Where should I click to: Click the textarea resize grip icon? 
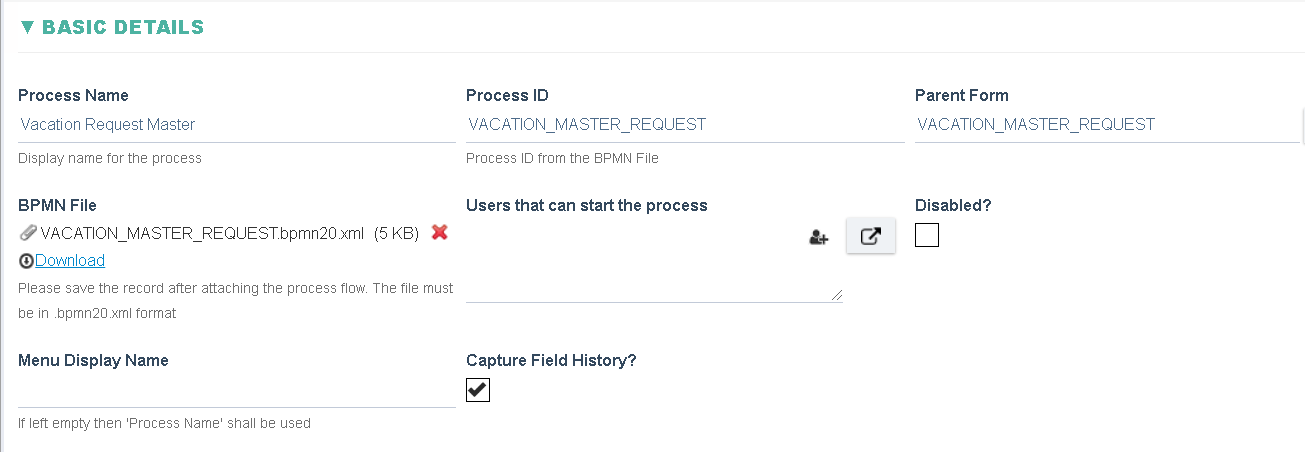click(x=837, y=295)
